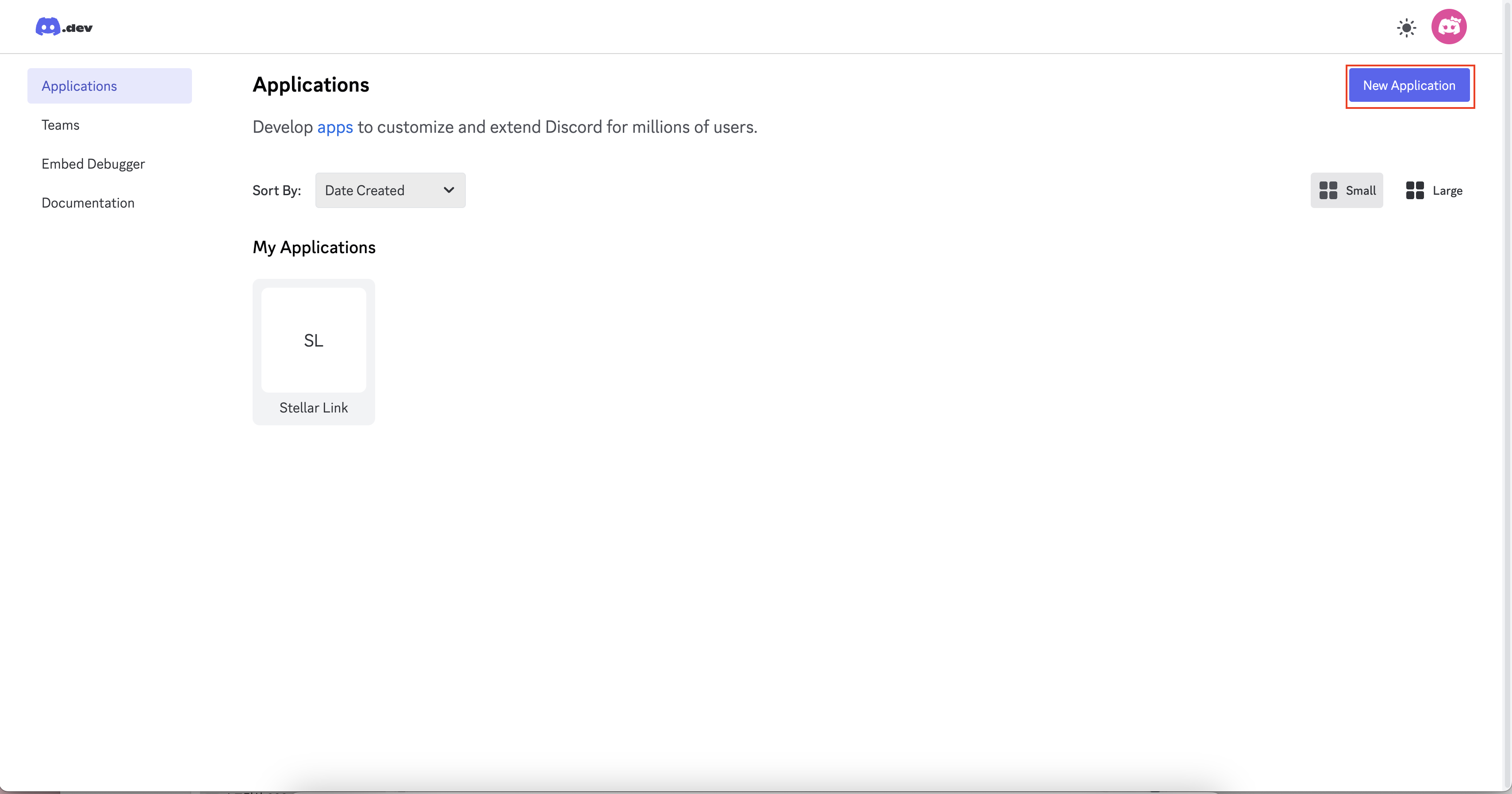Image resolution: width=1512 pixels, height=794 pixels.
Task: Expand the Date Created sort dropdown
Action: coord(390,190)
